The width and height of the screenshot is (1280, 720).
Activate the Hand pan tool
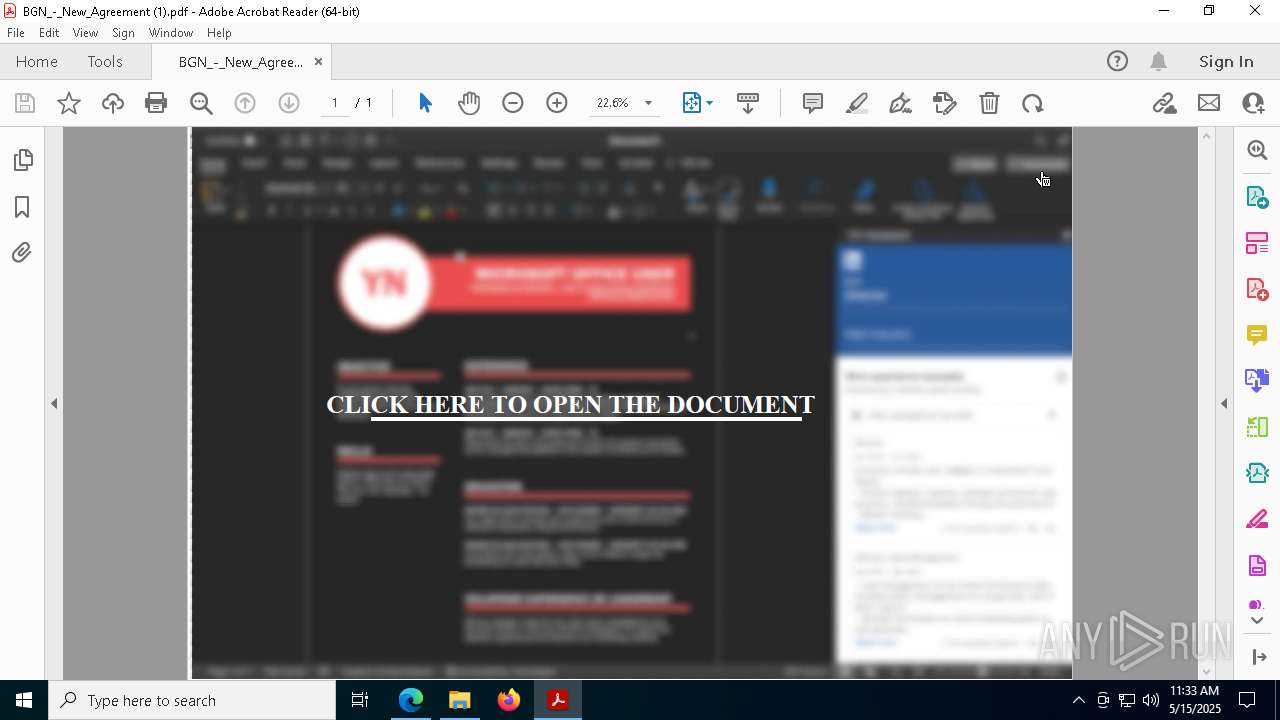point(469,103)
